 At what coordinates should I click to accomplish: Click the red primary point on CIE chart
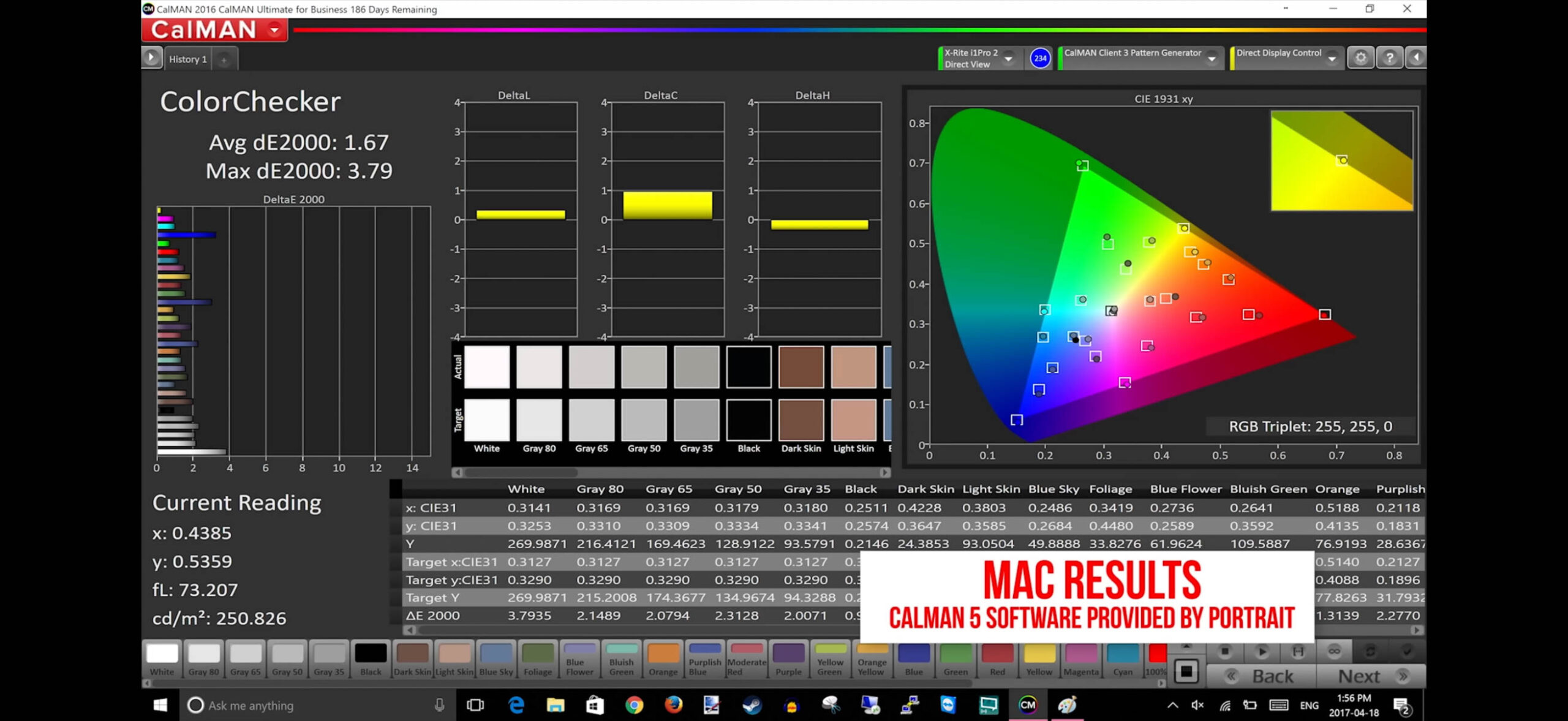1324,314
